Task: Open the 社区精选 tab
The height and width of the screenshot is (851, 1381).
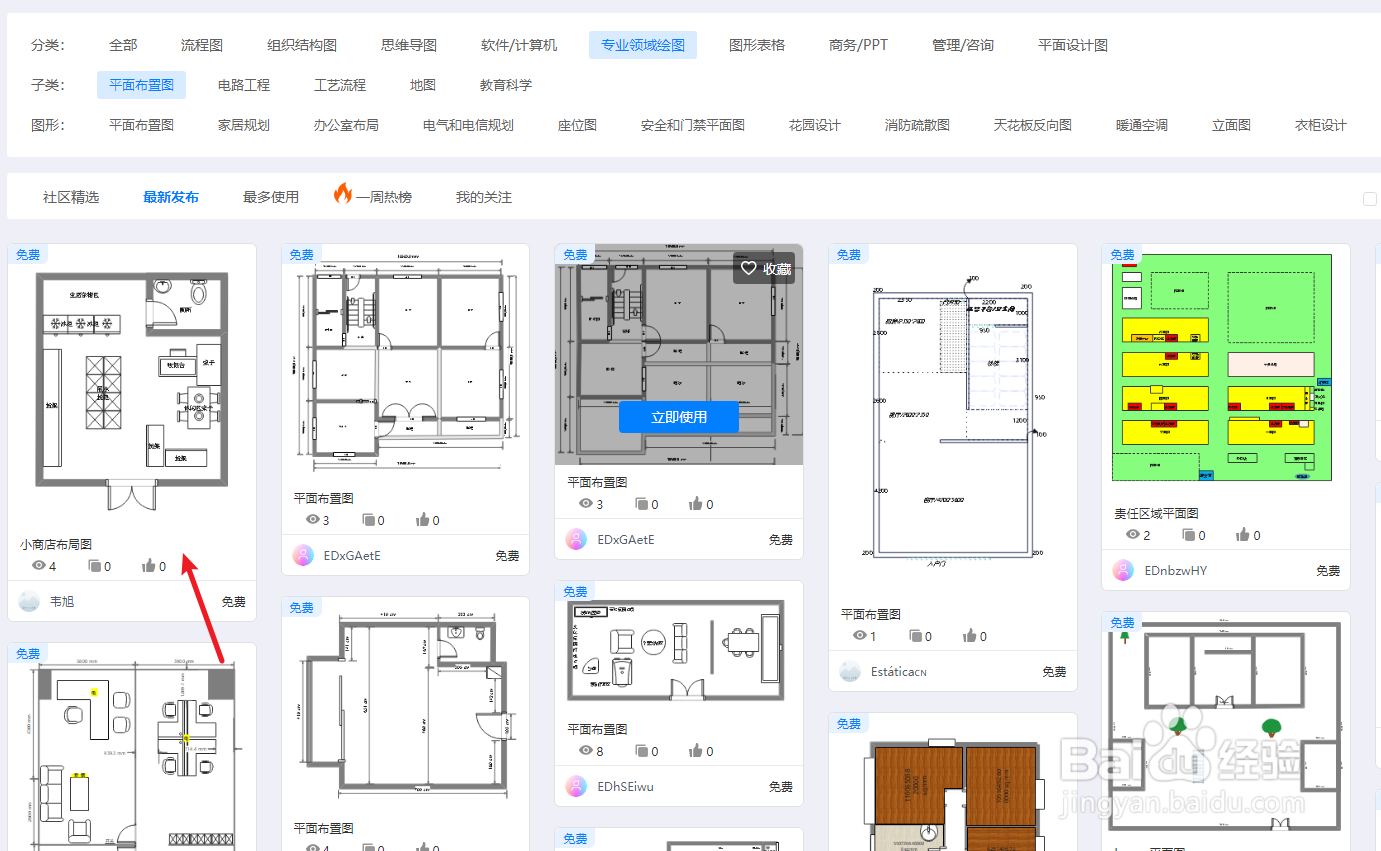Action: point(70,196)
